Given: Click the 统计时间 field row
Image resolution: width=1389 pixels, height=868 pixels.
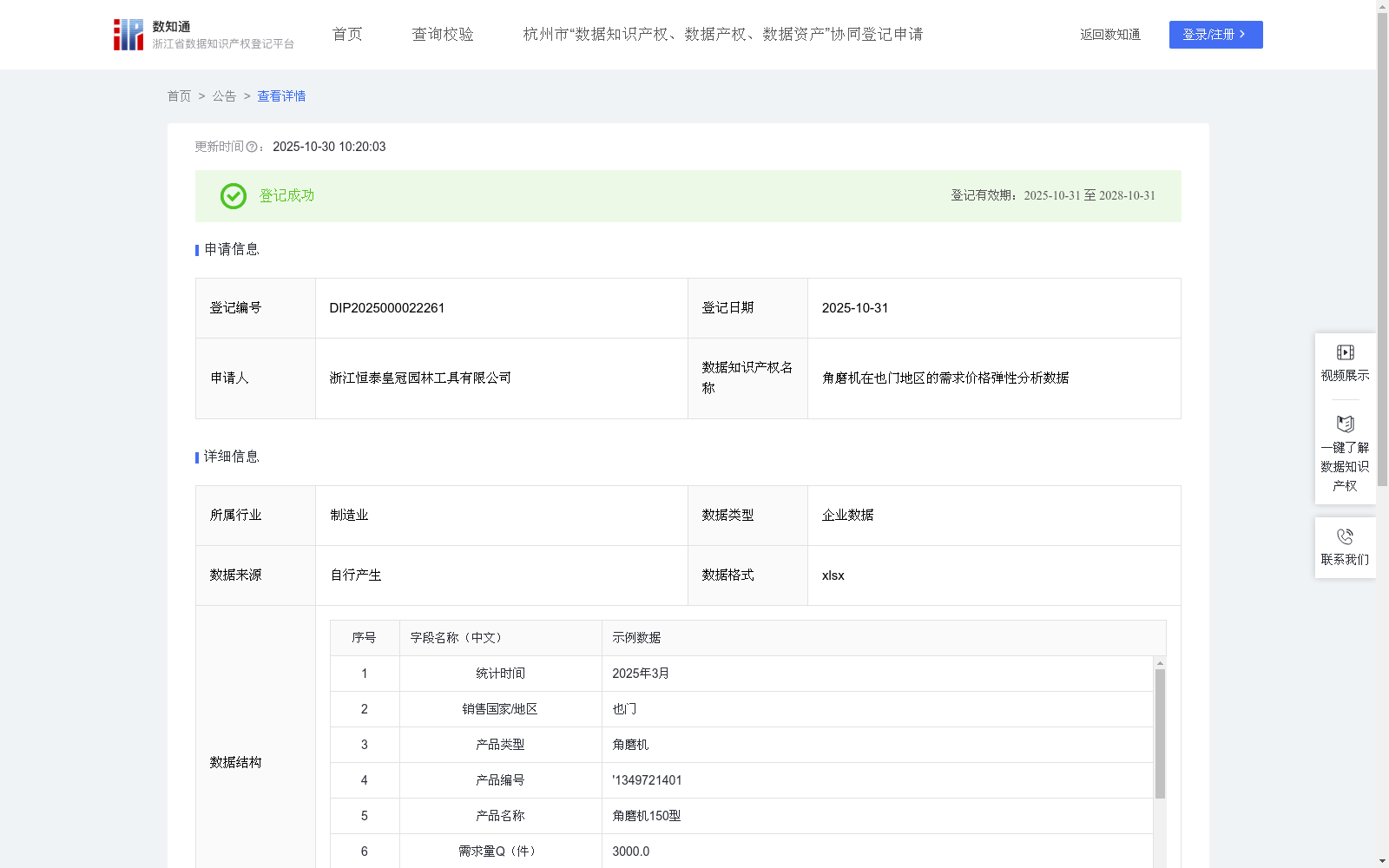Looking at the screenshot, I should 742,674.
